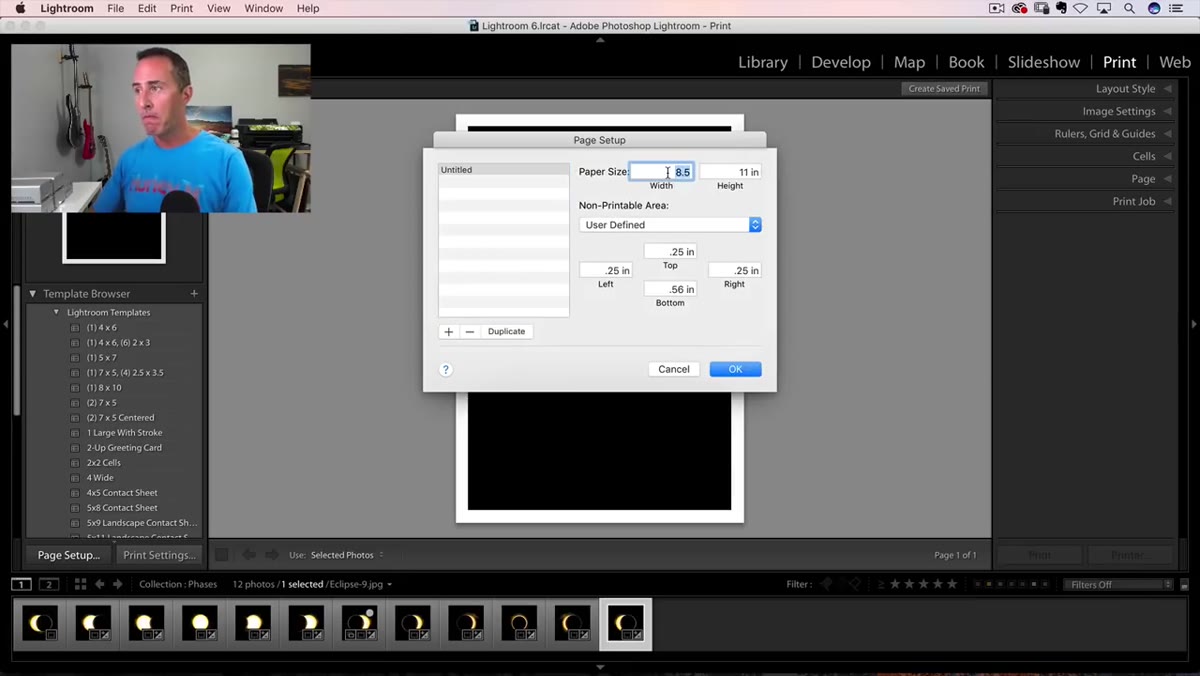This screenshot has height=676, width=1200.
Task: Toggle the yellow color label filter
Action: (x=989, y=584)
